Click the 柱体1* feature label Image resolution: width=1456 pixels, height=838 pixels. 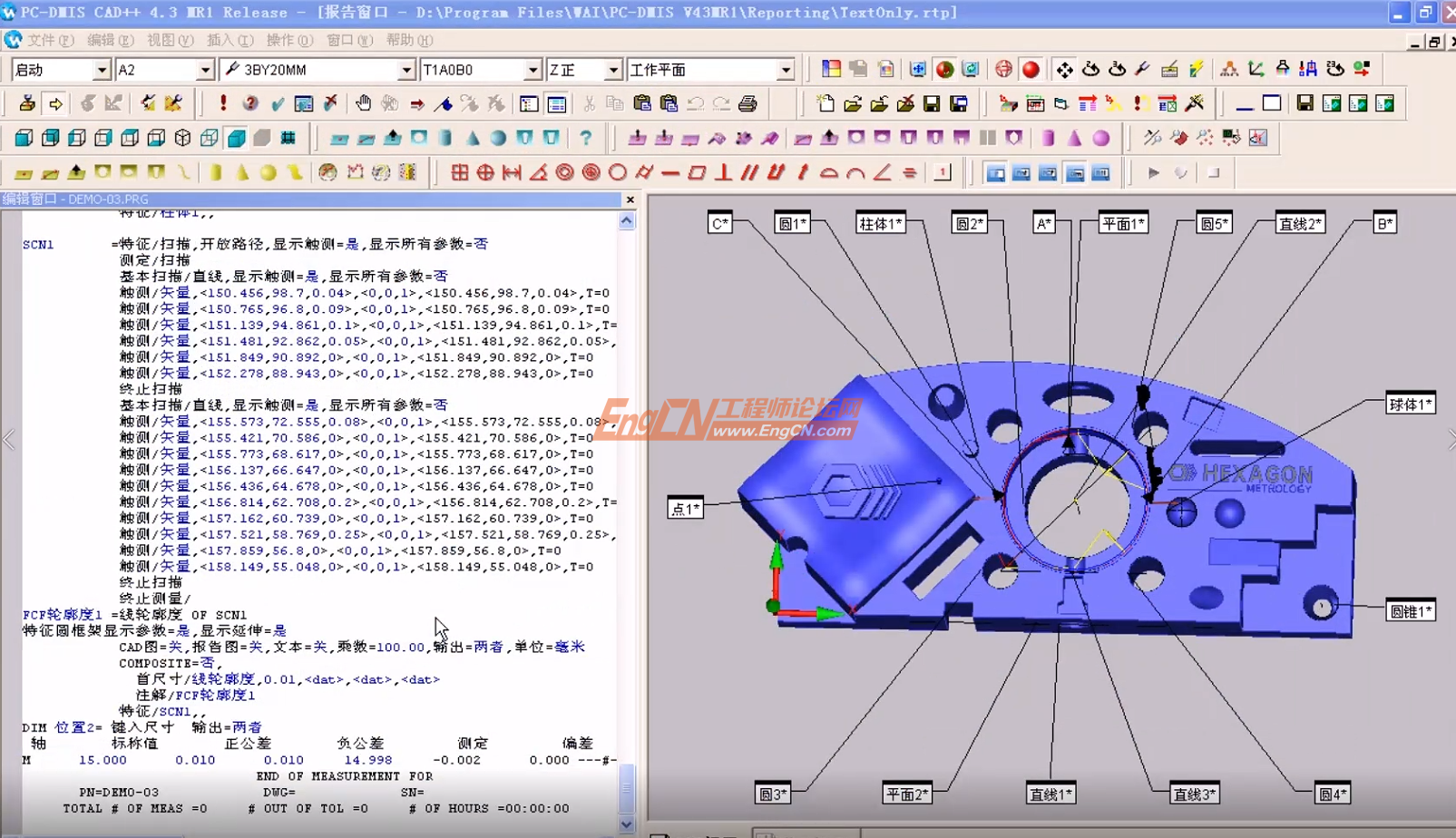[x=881, y=223]
